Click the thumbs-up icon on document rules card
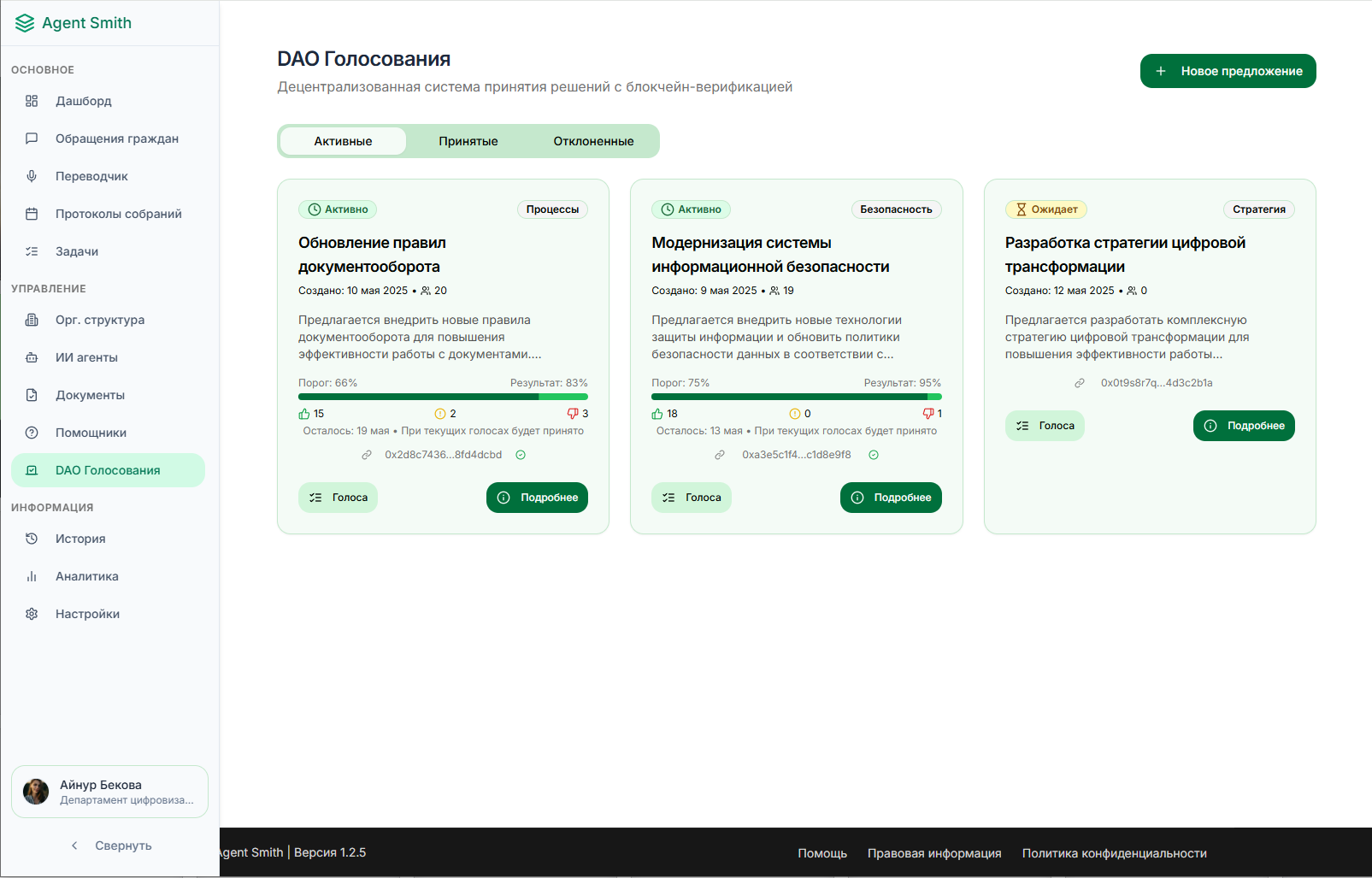The image size is (1372, 878). coord(304,414)
